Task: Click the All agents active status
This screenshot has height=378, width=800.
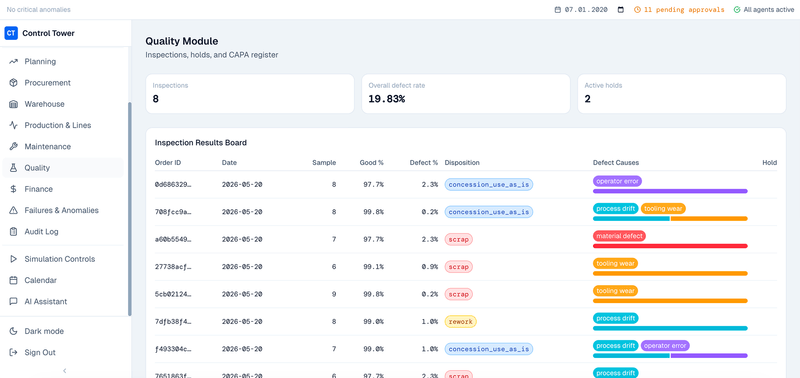Action: [764, 10]
